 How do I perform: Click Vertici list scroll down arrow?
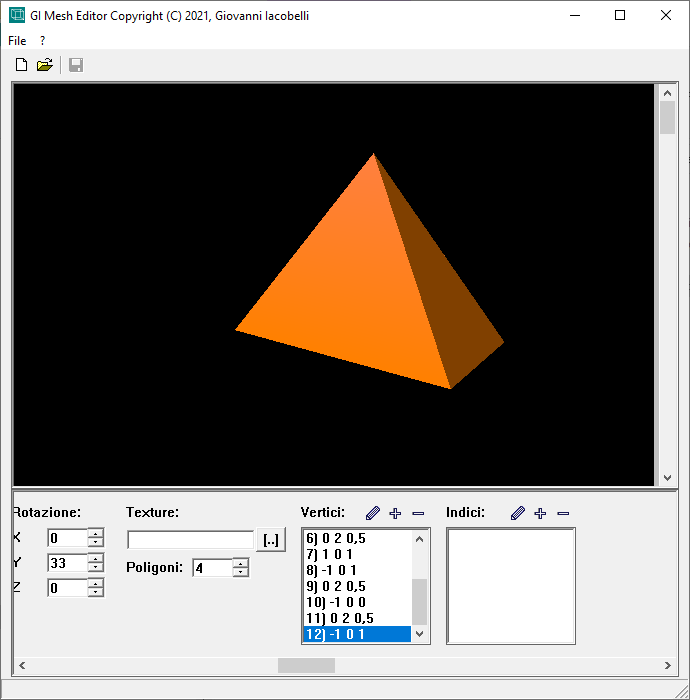click(419, 634)
